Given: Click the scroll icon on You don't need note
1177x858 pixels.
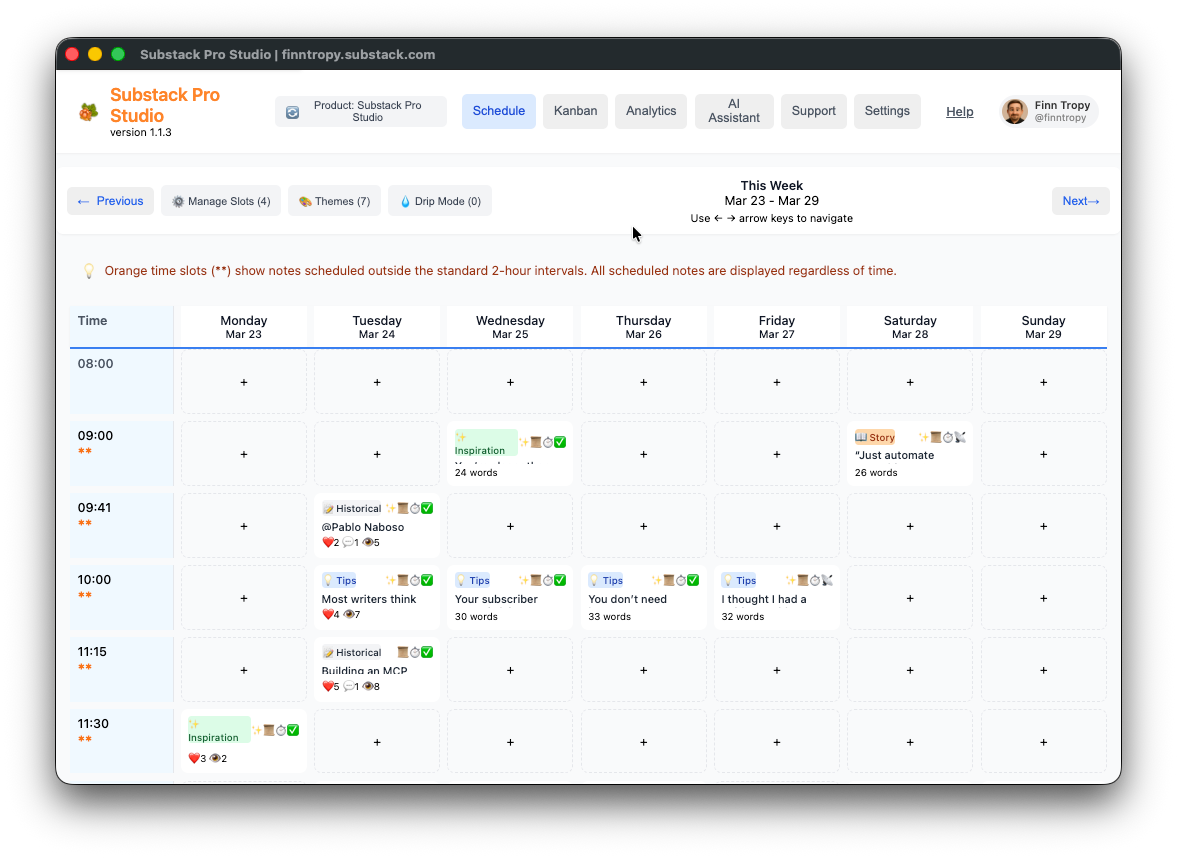Looking at the screenshot, I should coord(669,580).
